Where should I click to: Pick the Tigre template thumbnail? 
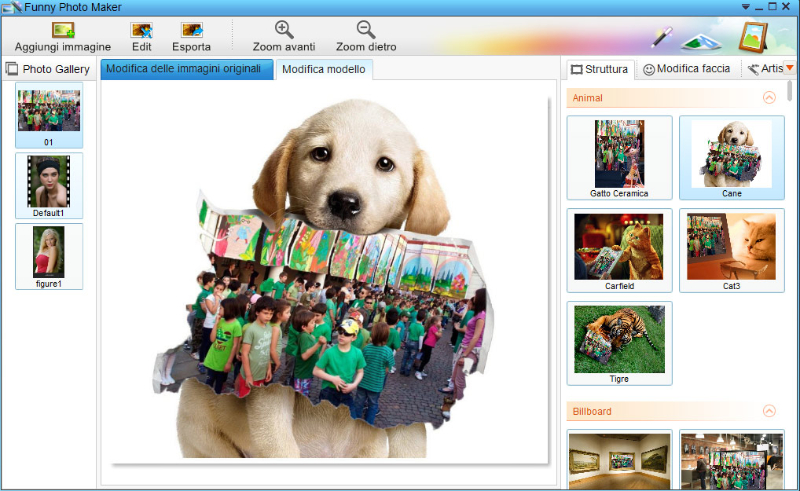(x=619, y=343)
